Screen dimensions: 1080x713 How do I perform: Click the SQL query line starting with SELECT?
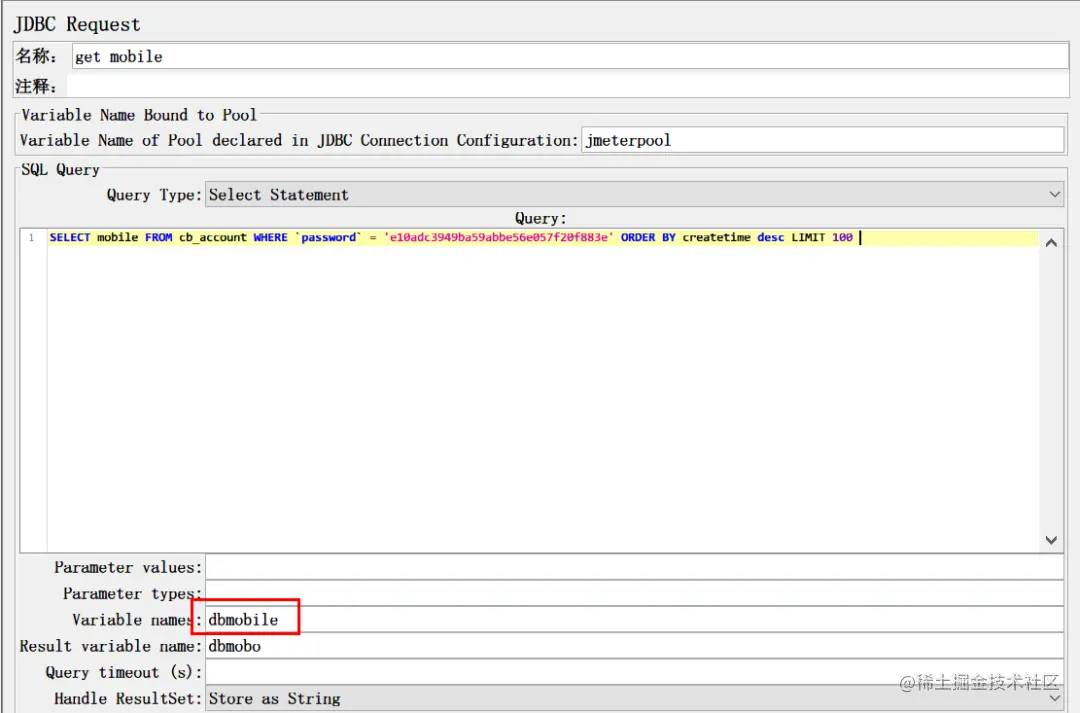(543, 238)
